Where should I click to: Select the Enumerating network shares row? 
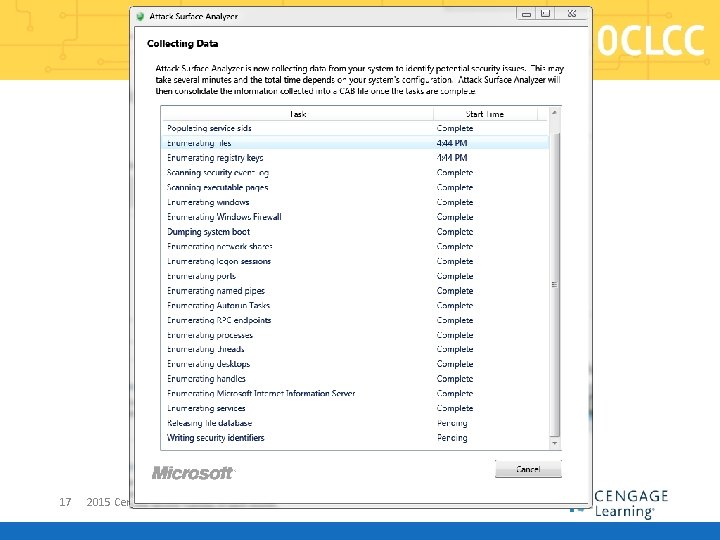(x=355, y=246)
